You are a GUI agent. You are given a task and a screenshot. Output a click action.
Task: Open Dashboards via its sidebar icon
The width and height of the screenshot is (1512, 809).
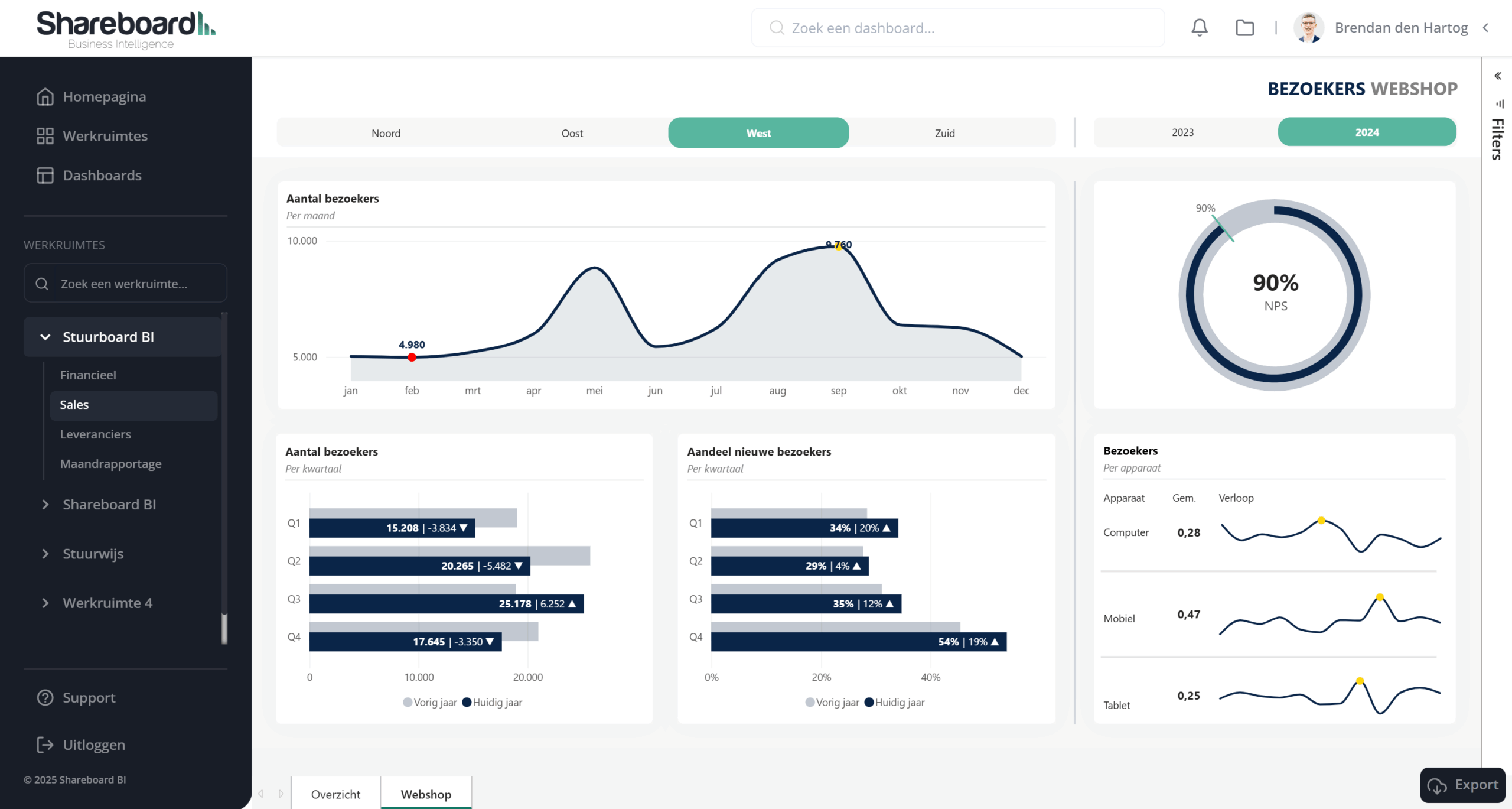[x=45, y=175]
